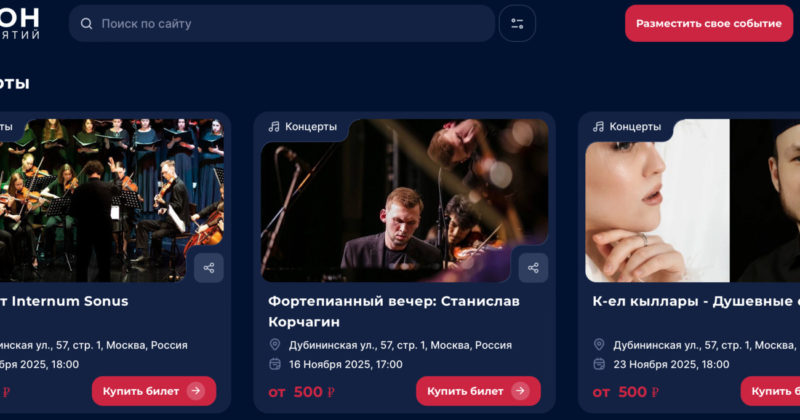
Task: Click Разместить свое событие button
Action: 709,23
